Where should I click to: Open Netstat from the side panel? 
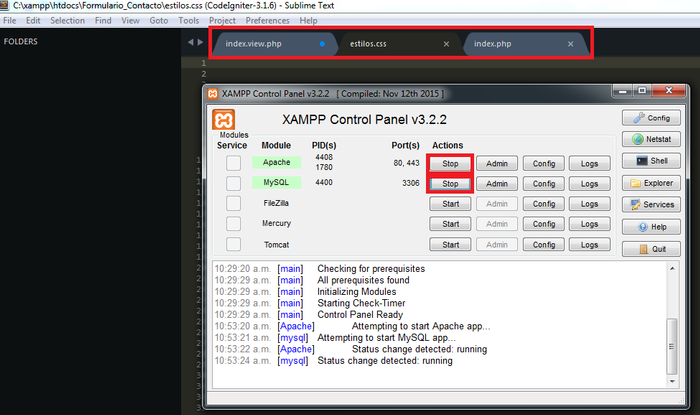click(651, 139)
